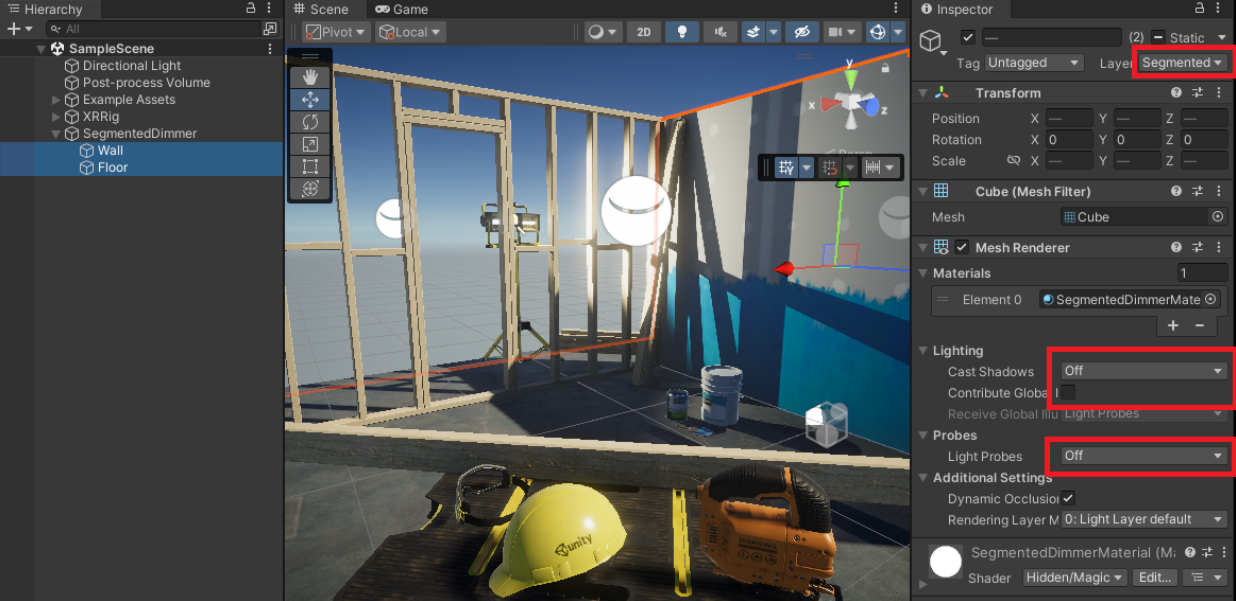Toggle 2D view mode
The width and height of the screenshot is (1236, 601).
(644, 32)
